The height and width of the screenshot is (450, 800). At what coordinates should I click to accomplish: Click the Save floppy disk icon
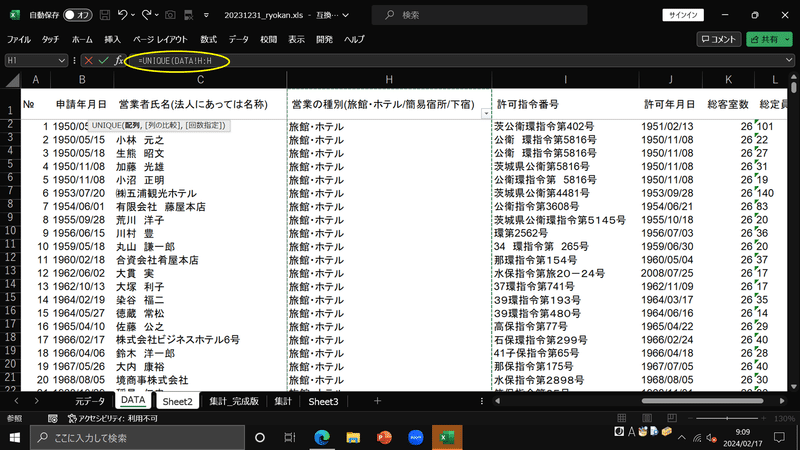pos(105,15)
